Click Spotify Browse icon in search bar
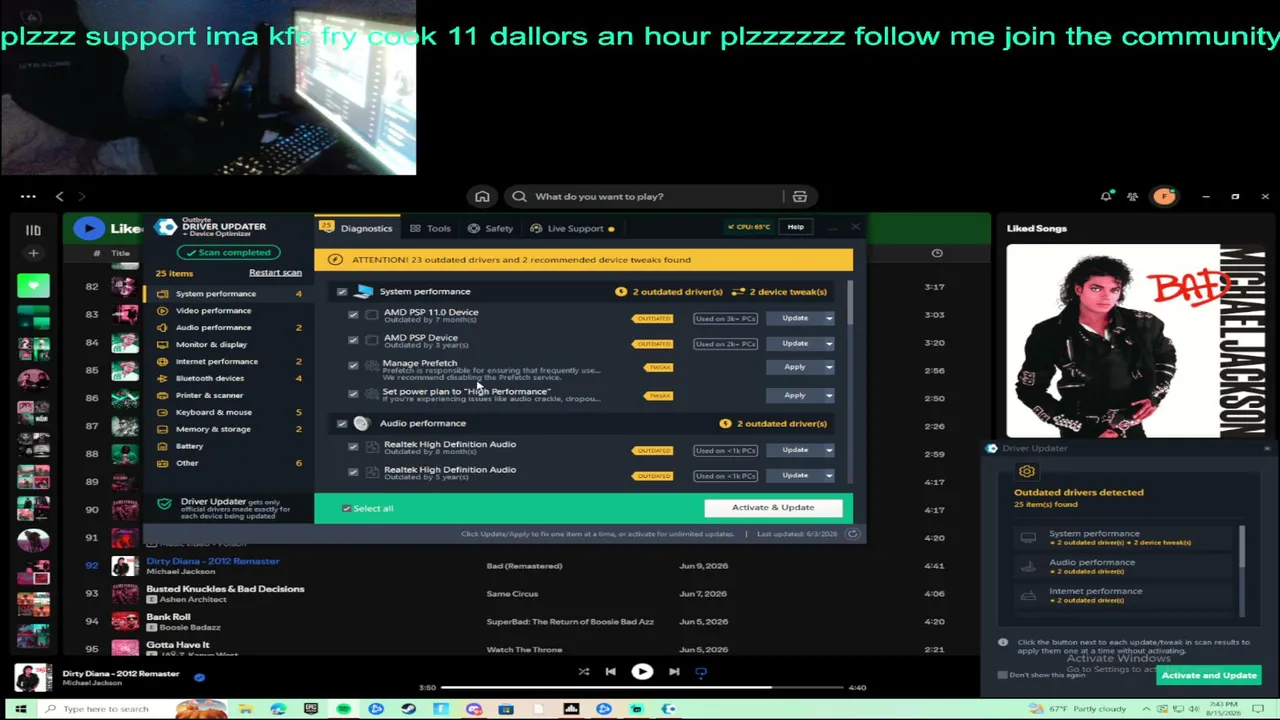The width and height of the screenshot is (1280, 720). point(799,197)
